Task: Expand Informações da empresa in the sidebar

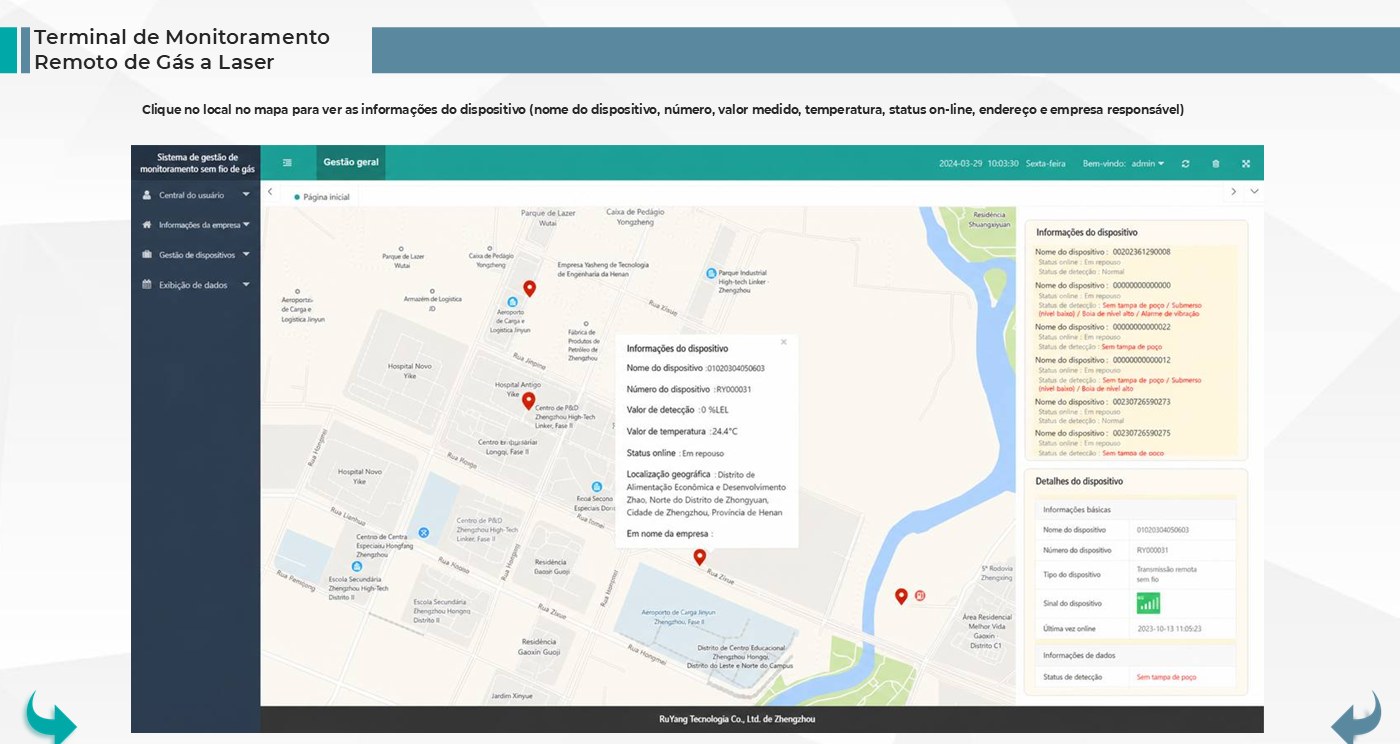Action: pyautogui.click(x=196, y=225)
